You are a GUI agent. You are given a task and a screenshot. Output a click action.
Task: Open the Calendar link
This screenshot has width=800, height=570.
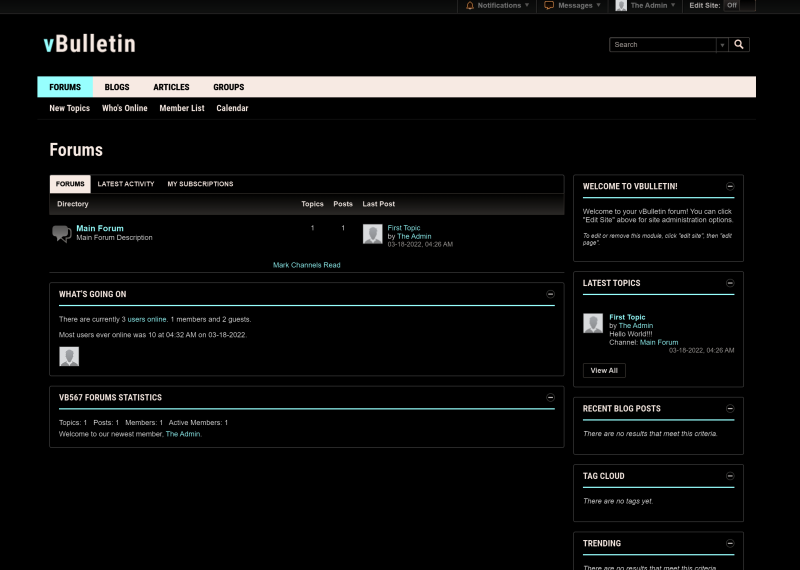click(x=232, y=108)
